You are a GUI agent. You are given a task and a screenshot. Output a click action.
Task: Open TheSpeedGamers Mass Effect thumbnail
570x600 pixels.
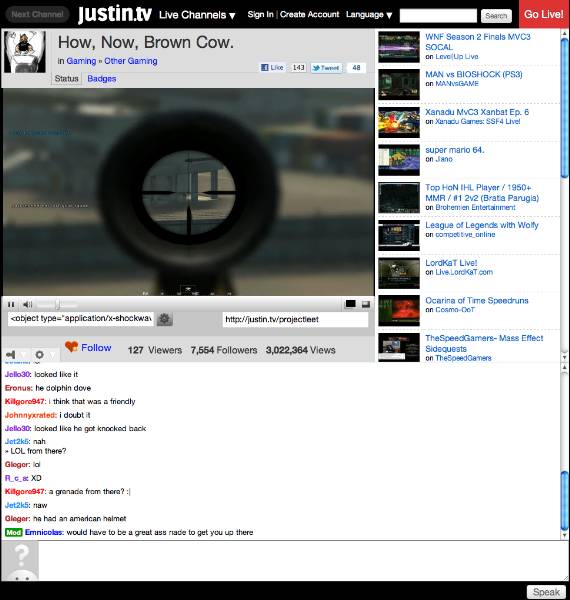(x=399, y=347)
